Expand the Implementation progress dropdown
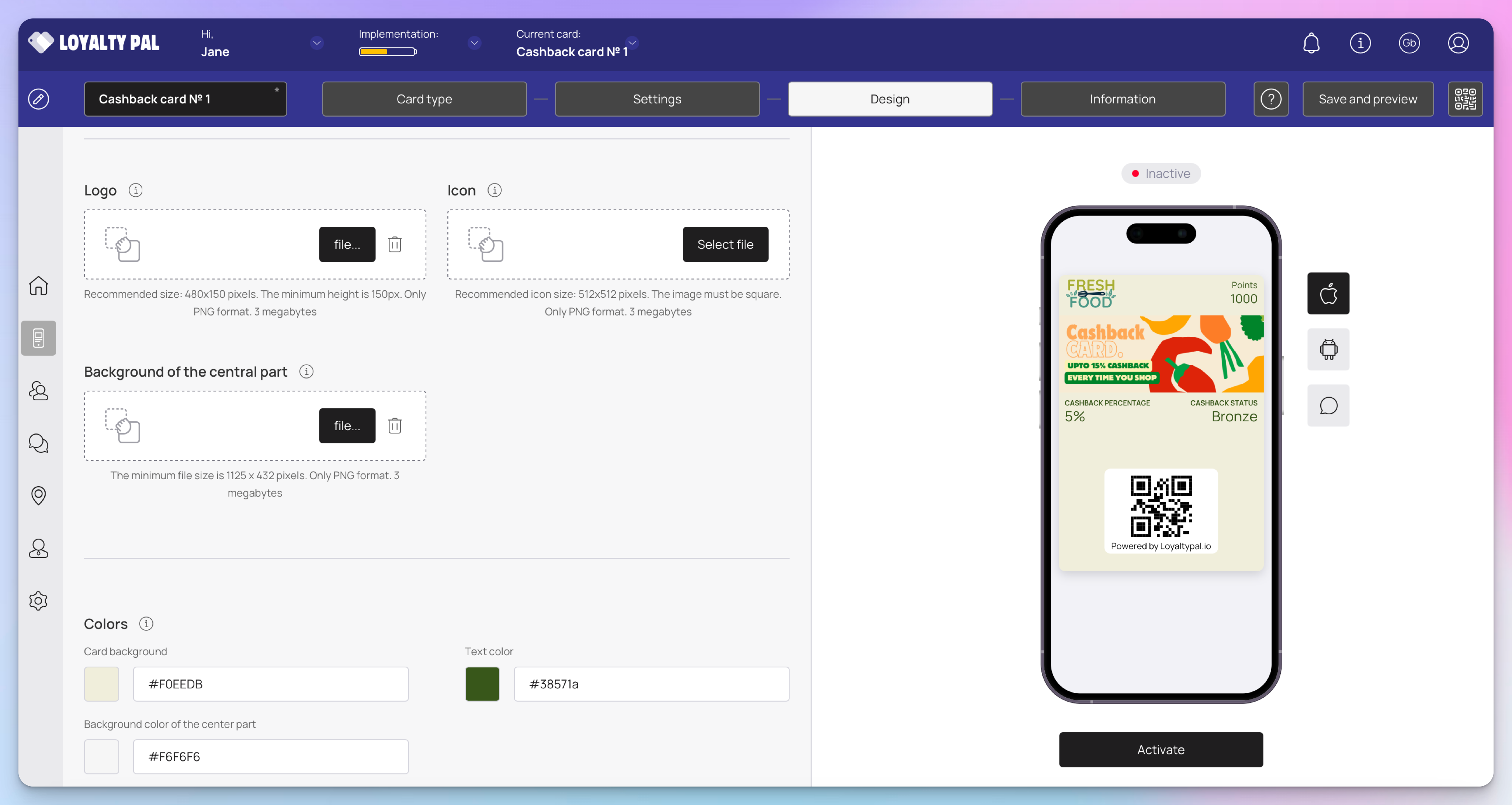1512x805 pixels. coord(474,43)
